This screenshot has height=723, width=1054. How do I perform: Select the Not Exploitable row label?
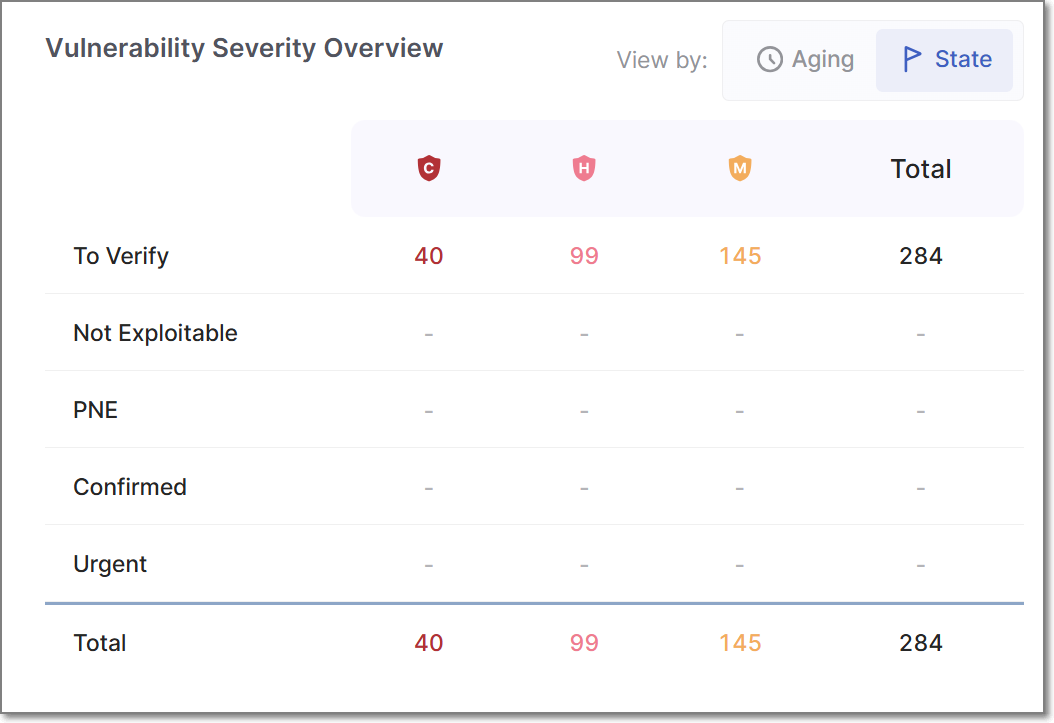point(155,333)
